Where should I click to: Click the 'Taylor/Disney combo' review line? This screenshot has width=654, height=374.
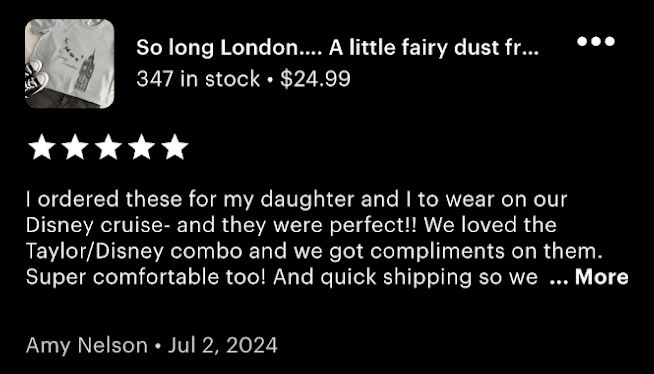pos(314,251)
